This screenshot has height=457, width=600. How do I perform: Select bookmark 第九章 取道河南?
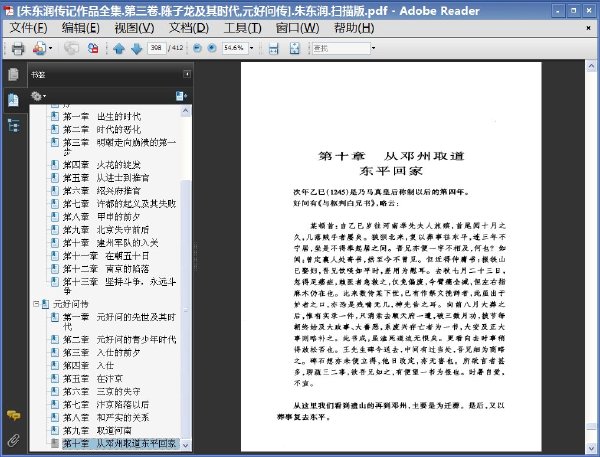[97, 431]
